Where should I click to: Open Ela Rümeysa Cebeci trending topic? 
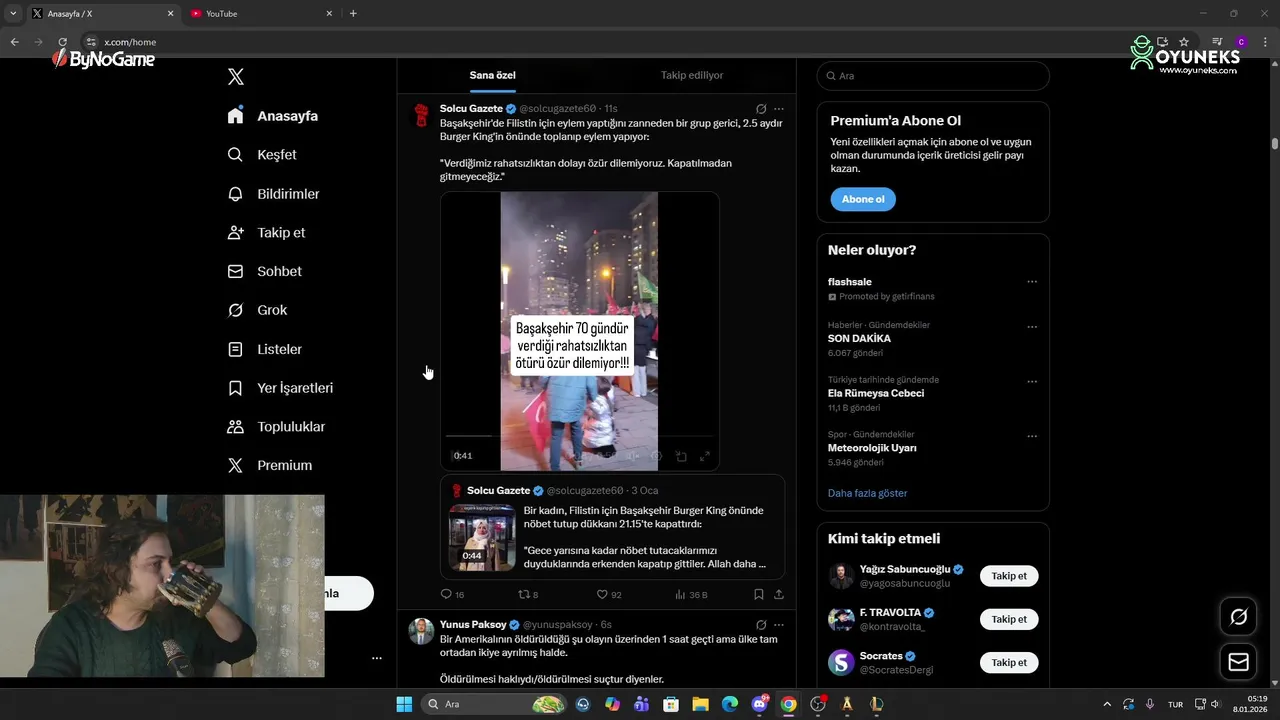tap(876, 393)
